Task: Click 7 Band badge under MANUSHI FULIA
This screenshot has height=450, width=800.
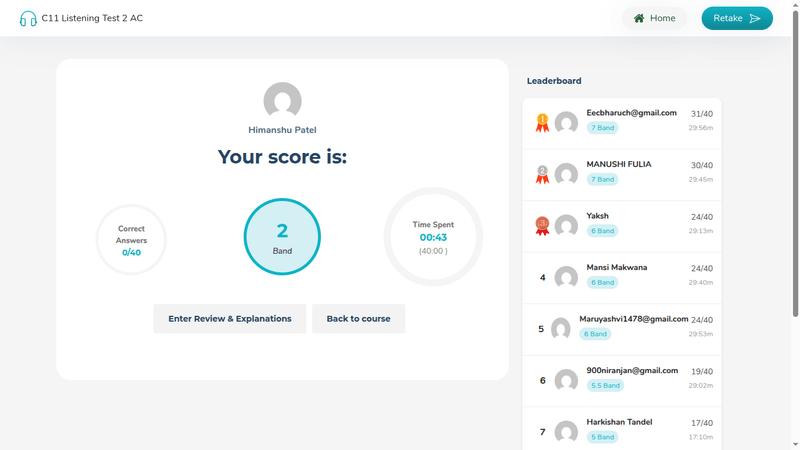Action: click(603, 180)
